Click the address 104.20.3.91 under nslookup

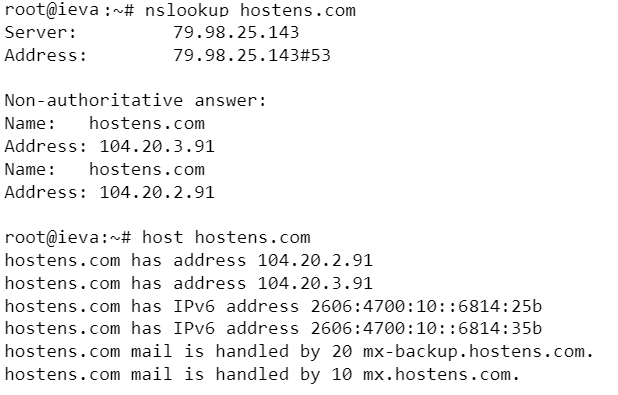click(x=157, y=146)
